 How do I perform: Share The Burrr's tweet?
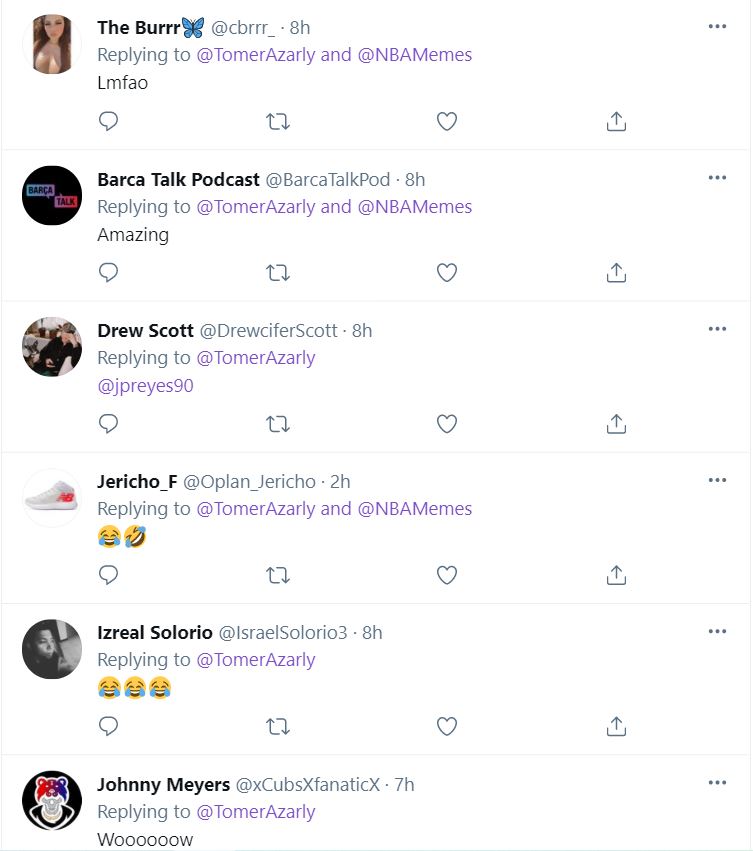click(616, 121)
